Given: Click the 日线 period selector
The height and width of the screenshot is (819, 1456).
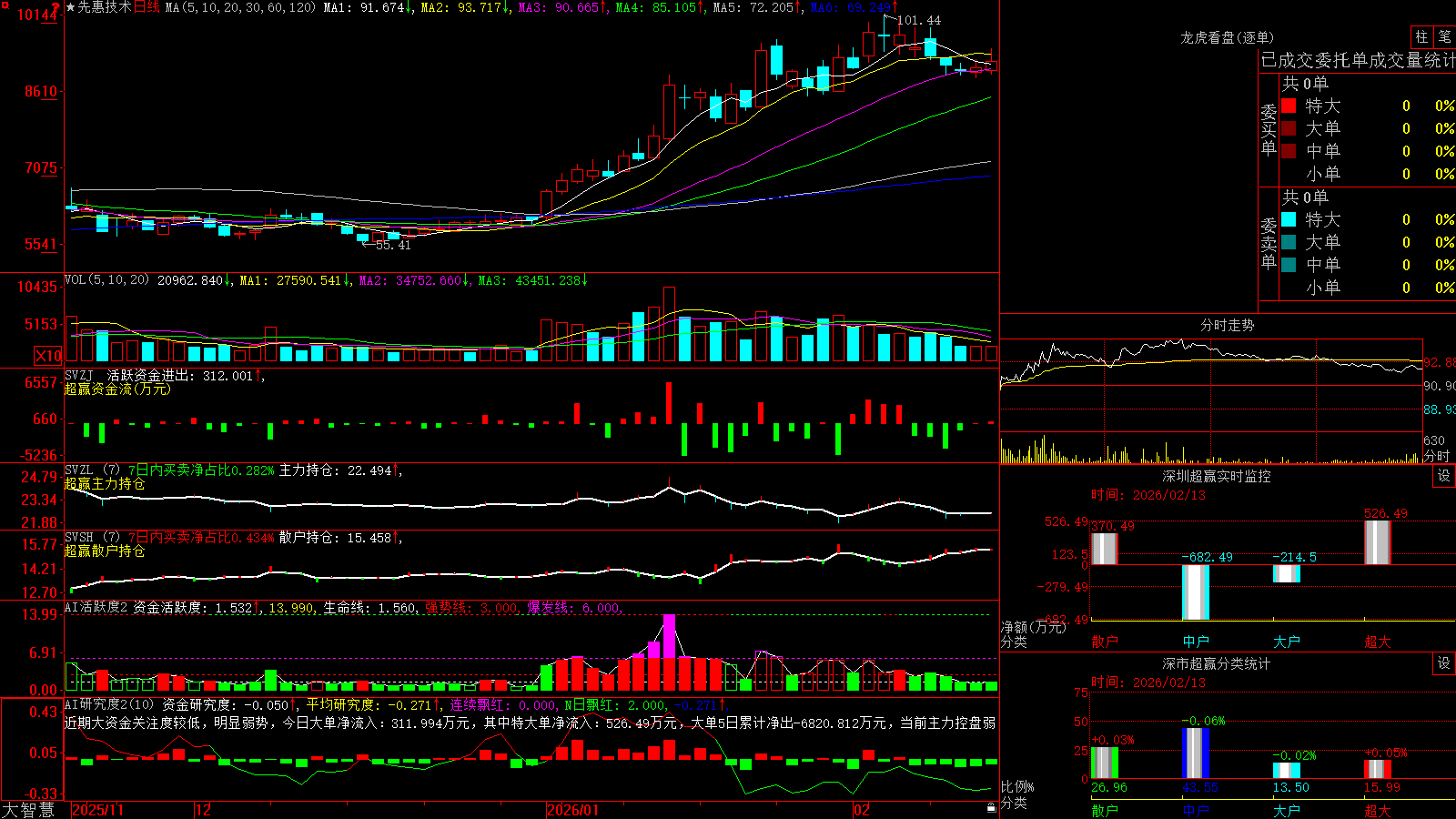Looking at the screenshot, I should [x=147, y=7].
